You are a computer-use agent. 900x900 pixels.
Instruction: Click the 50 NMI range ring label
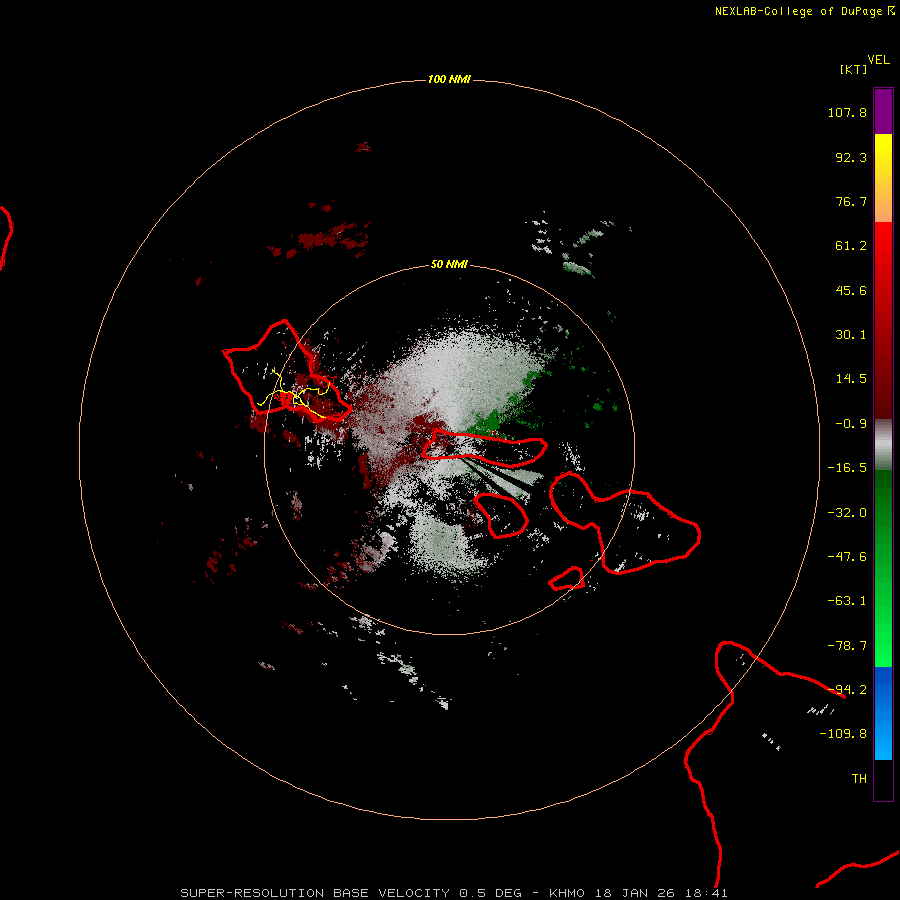point(449,264)
